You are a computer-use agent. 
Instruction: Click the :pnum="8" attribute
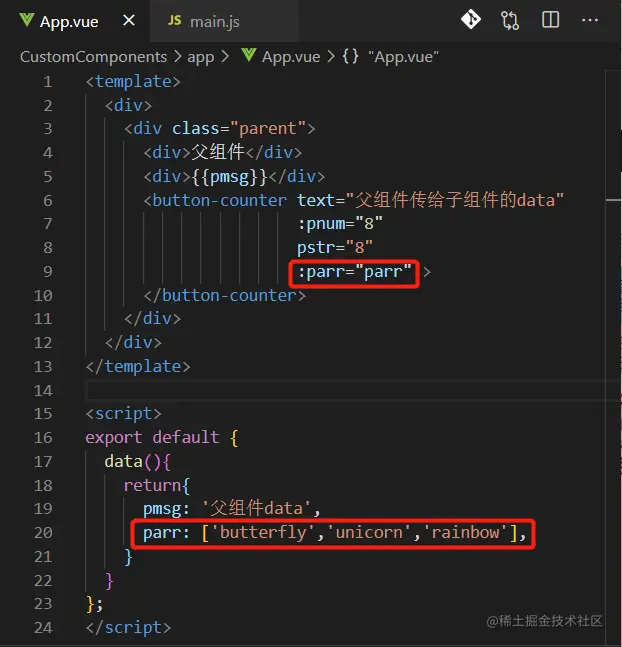[x=340, y=224]
